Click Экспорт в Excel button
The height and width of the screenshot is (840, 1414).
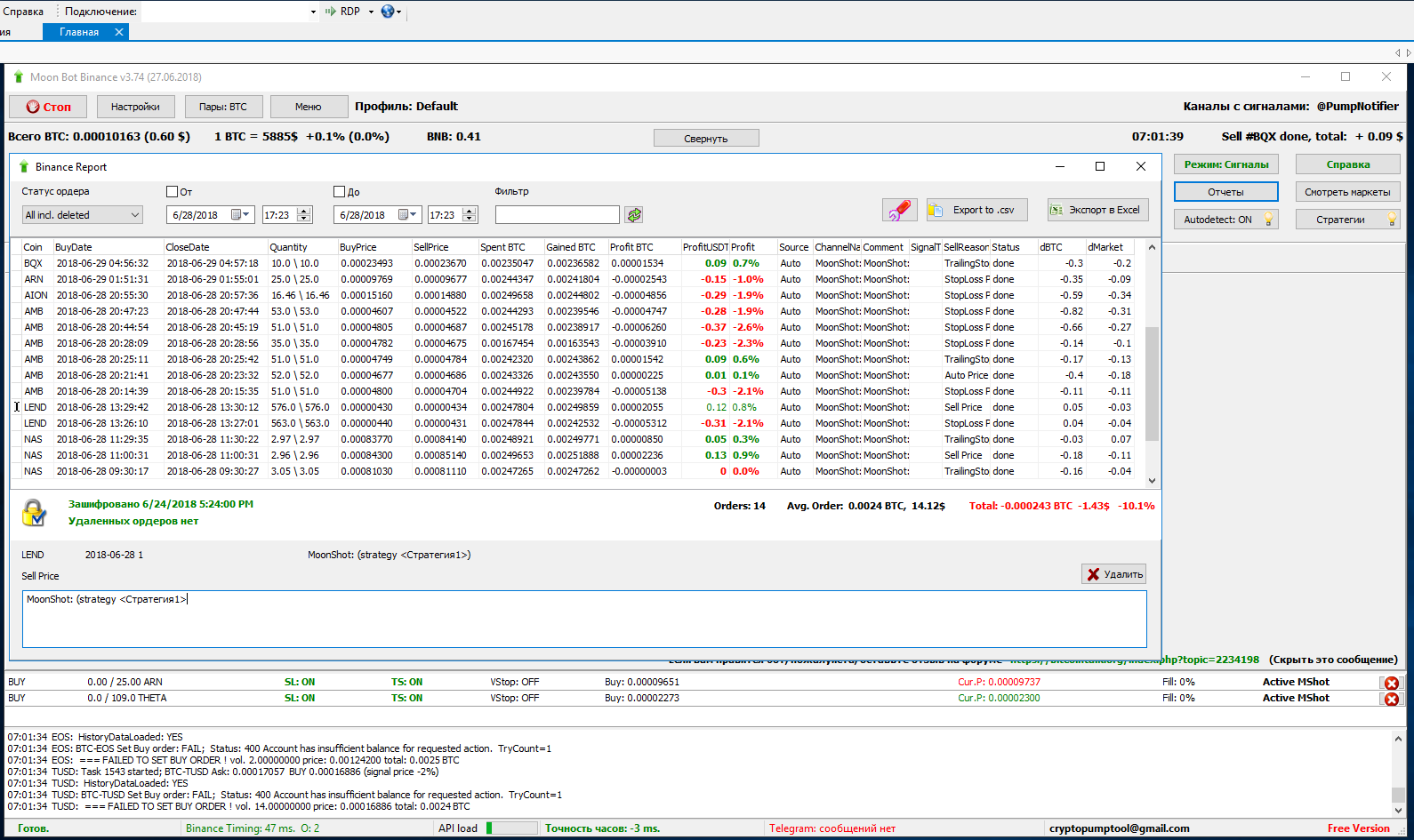[x=1097, y=210]
